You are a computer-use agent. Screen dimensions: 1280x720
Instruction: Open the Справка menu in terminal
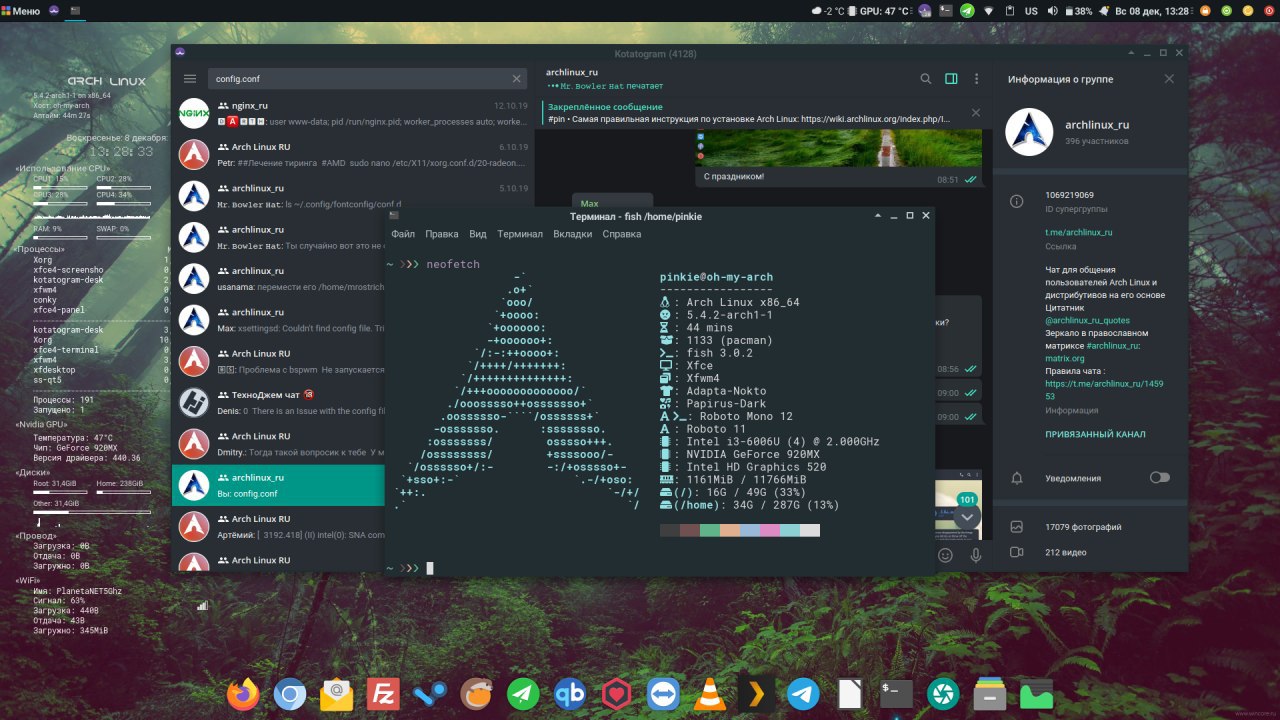pyautogui.click(x=622, y=234)
